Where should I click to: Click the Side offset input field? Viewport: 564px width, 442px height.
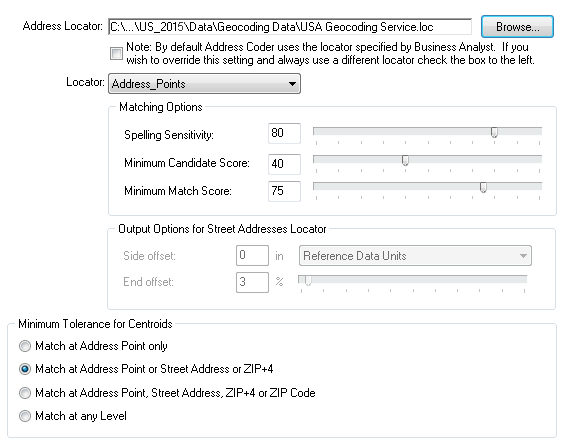tap(252, 255)
